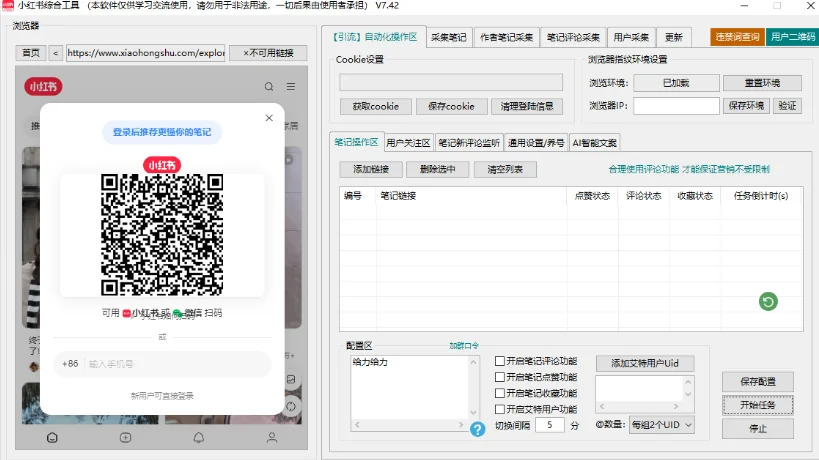Click 保存环境 button
819x460 pixels.
746,105
